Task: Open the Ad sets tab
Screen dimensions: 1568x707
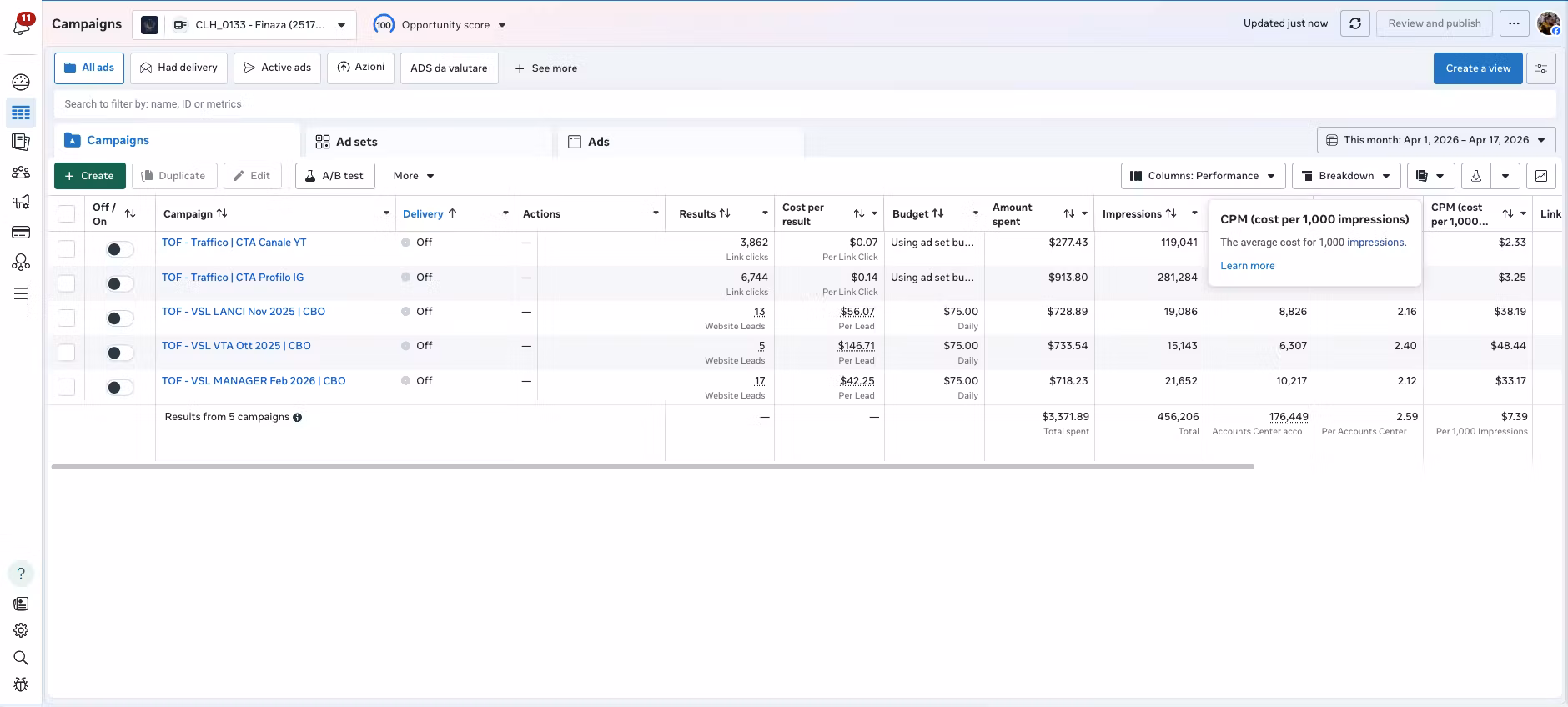Action: pos(429,142)
